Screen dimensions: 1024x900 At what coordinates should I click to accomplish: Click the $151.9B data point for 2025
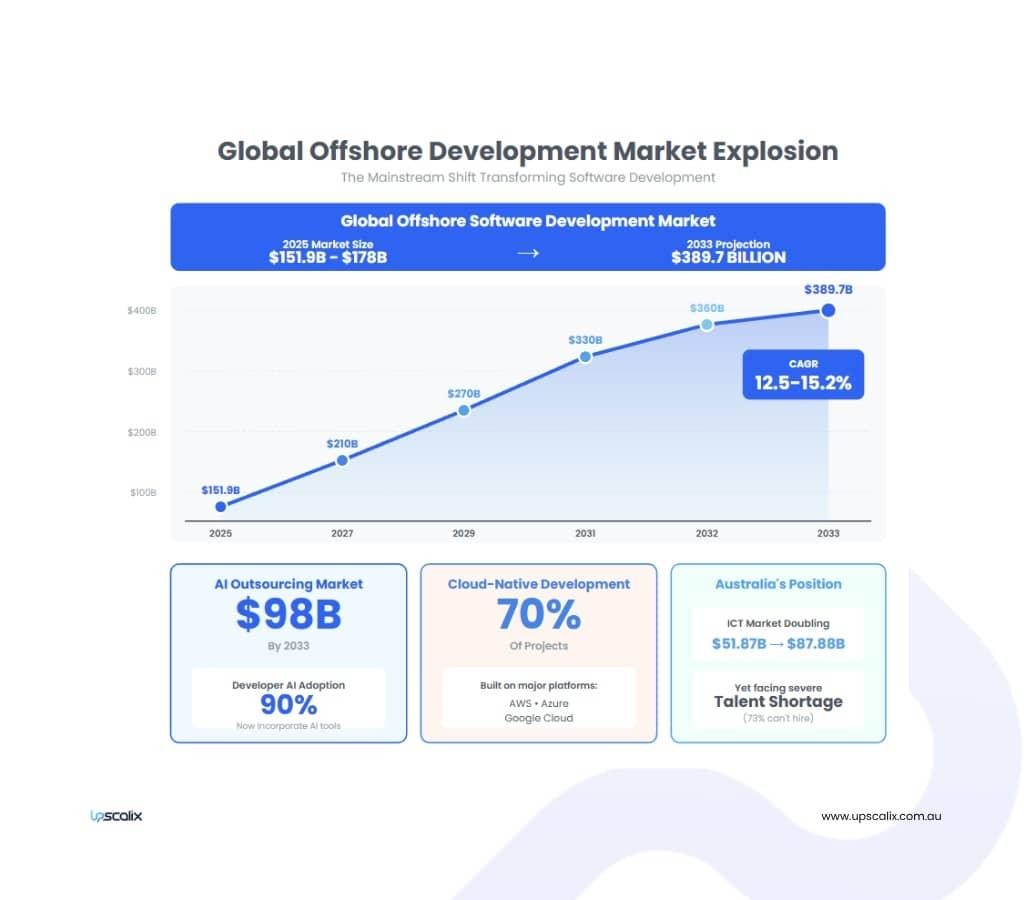(x=221, y=506)
